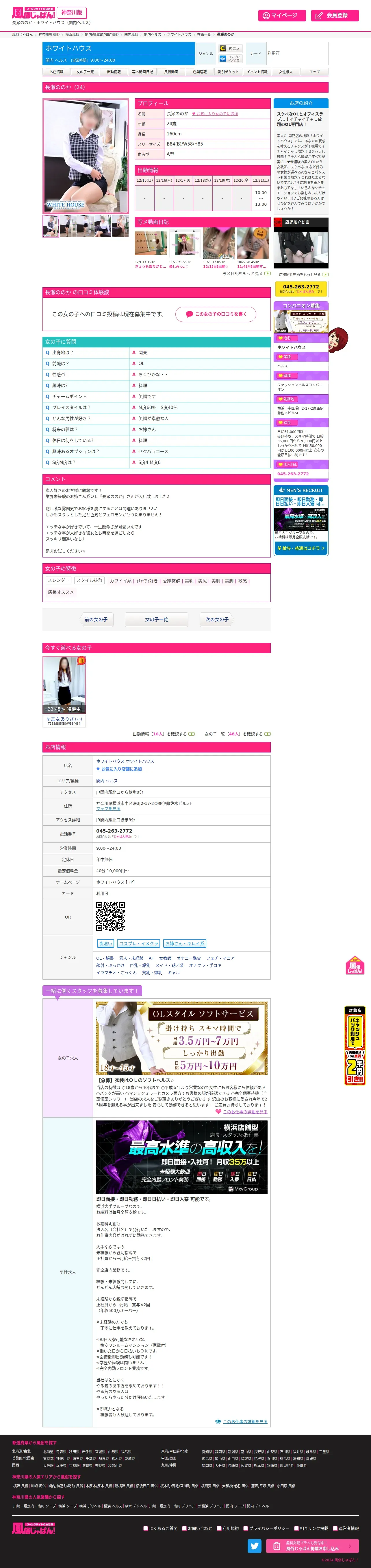Open ホワイトハウス [HP] homepage link
The height and width of the screenshot is (1568, 371).
tap(116, 882)
